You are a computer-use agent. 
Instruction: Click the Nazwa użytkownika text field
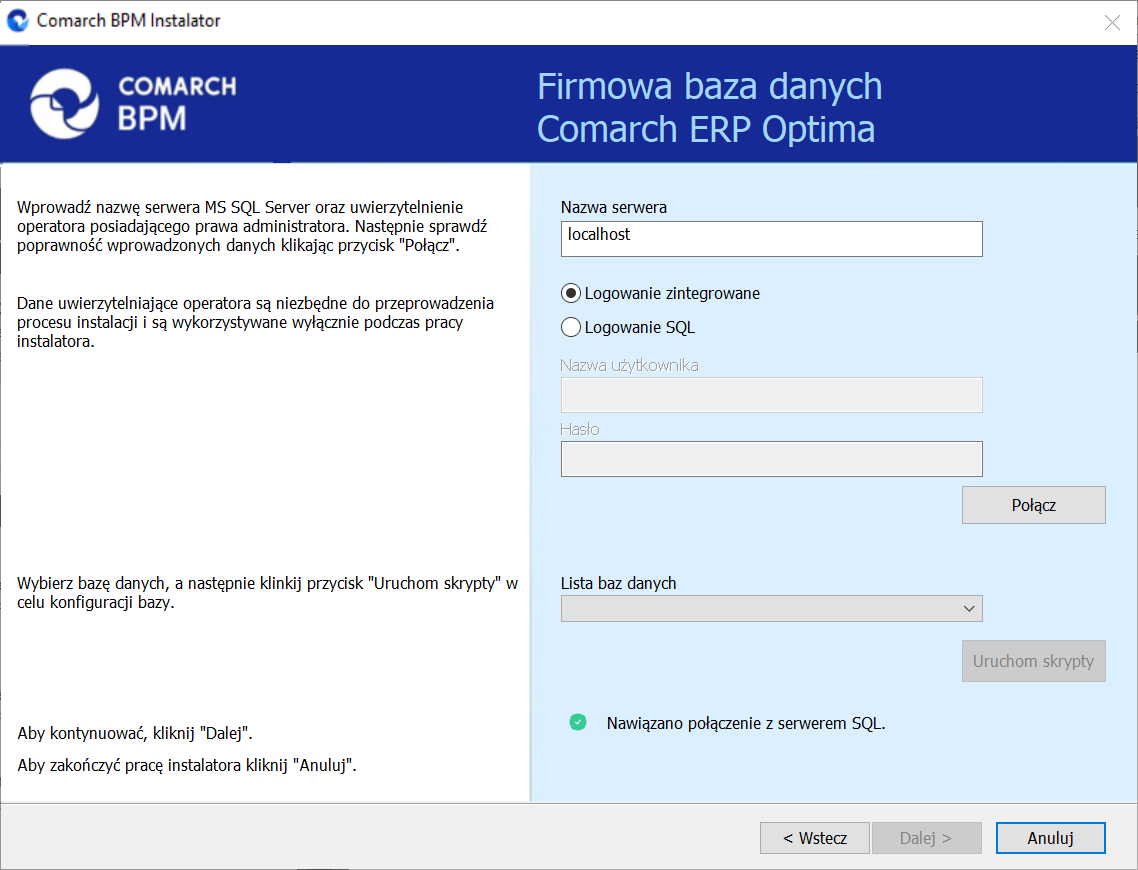point(771,395)
